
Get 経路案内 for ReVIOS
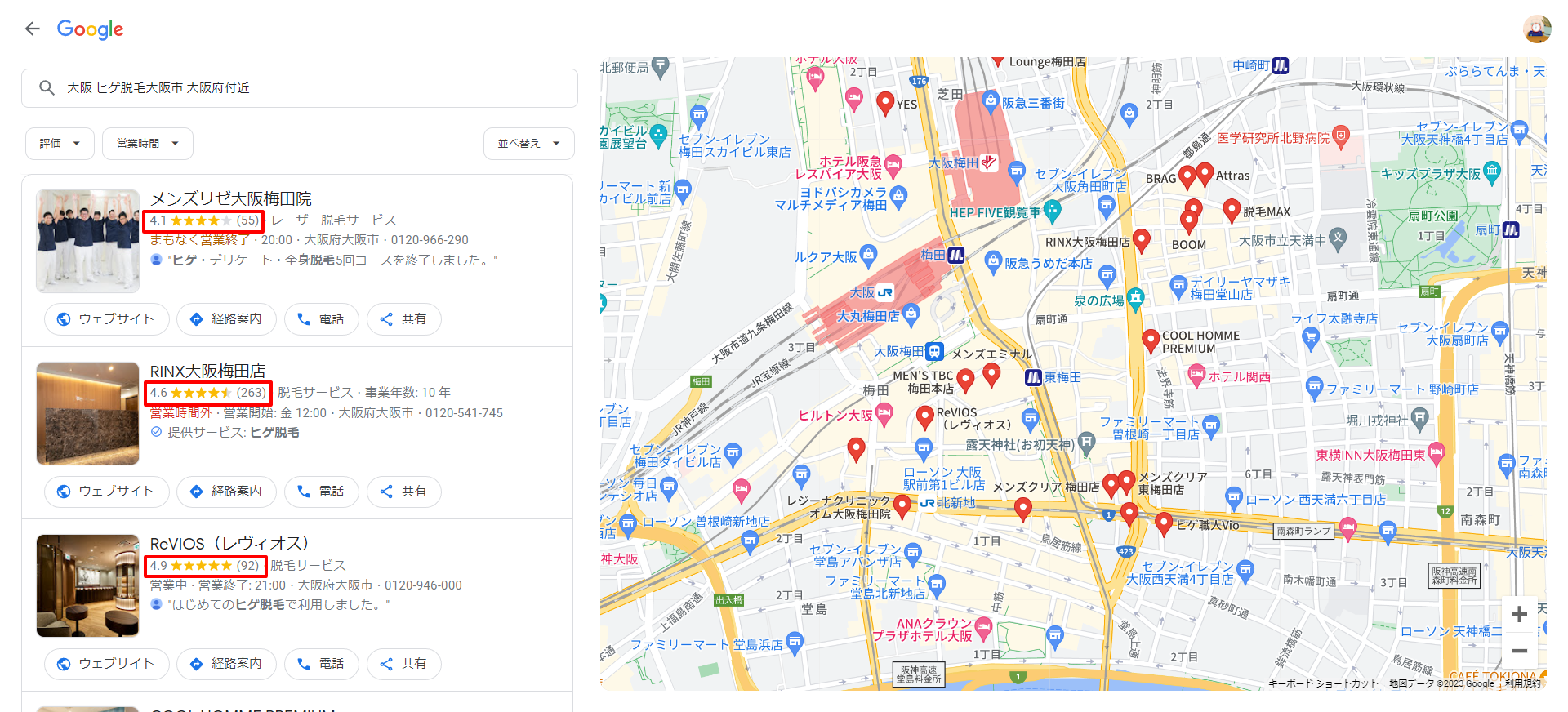226,663
